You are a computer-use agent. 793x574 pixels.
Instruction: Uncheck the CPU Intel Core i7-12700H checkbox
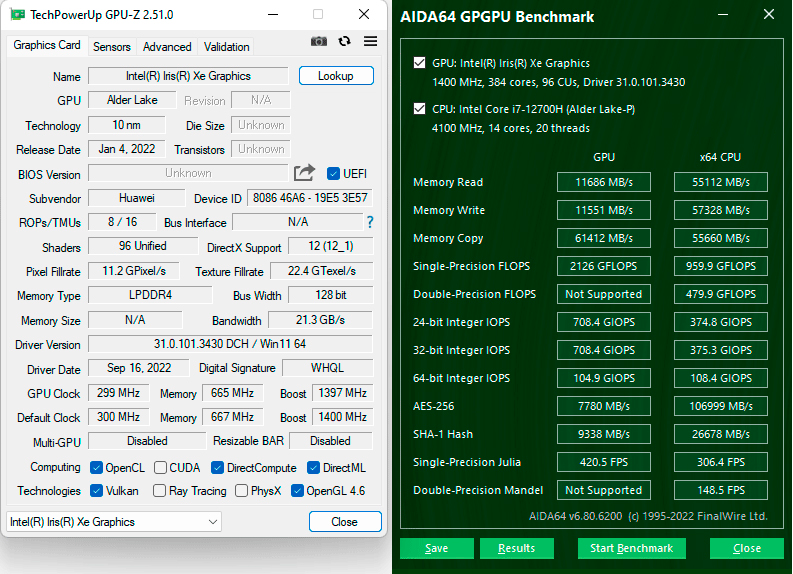(x=419, y=109)
